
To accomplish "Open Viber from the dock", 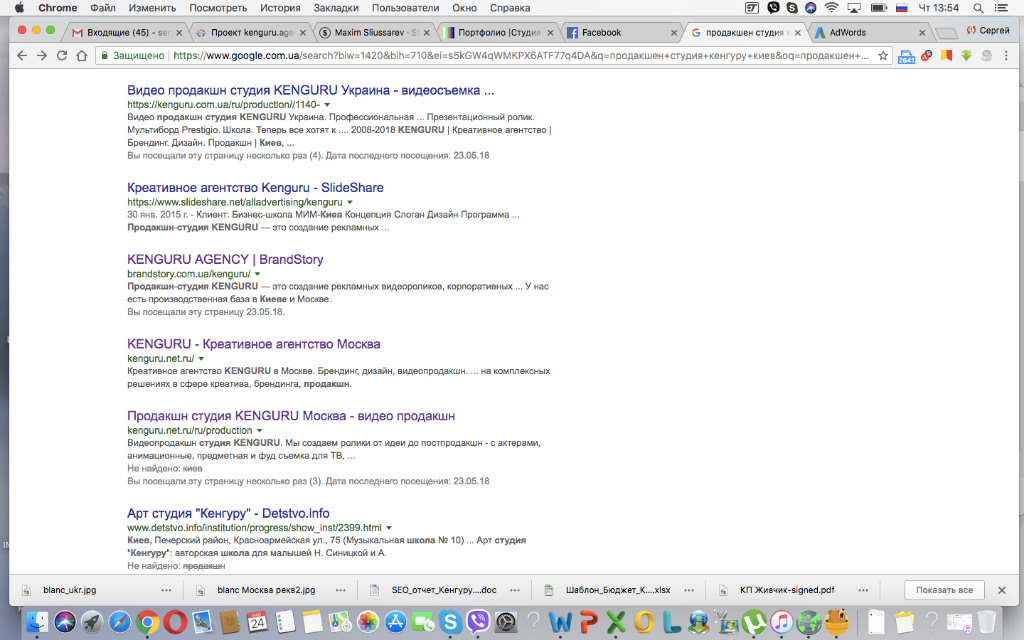I will (x=478, y=622).
